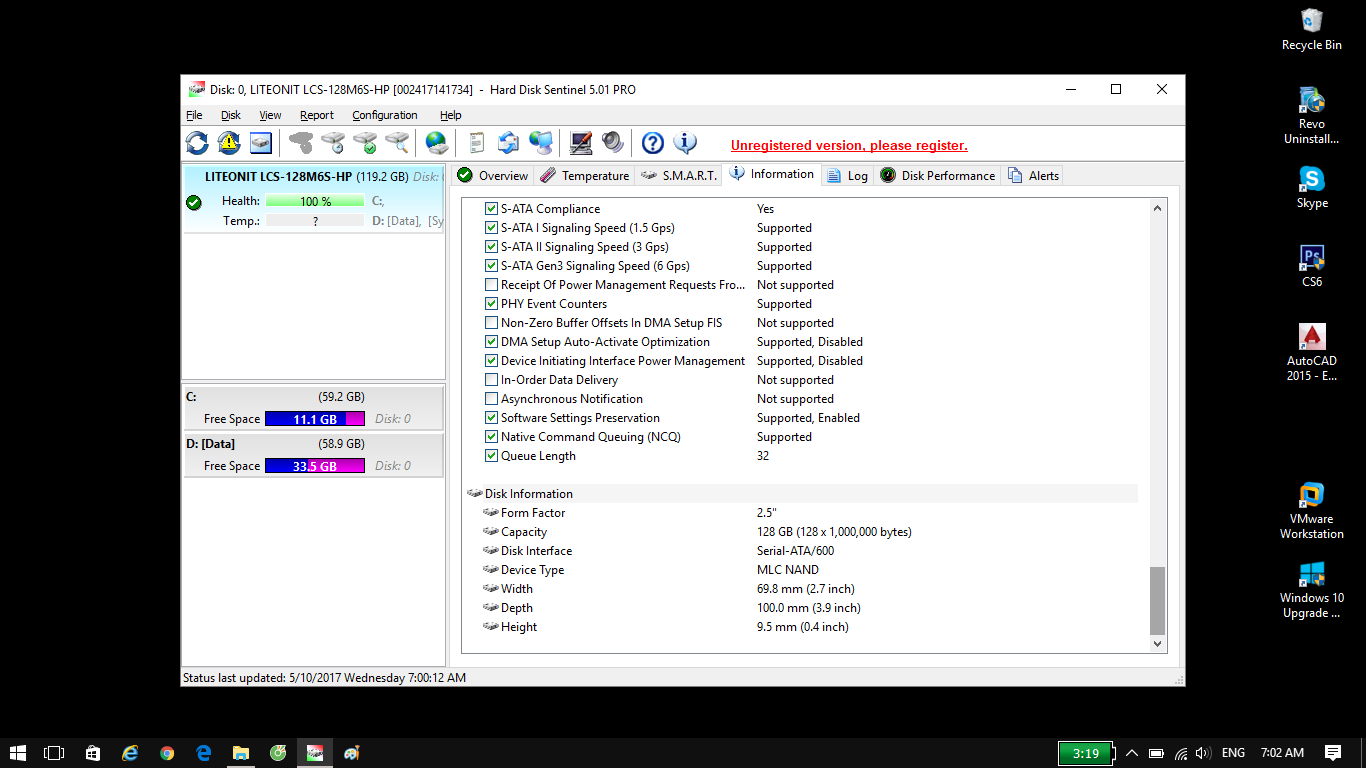
Task: Switch to the Alerts tab
Action: [1033, 176]
